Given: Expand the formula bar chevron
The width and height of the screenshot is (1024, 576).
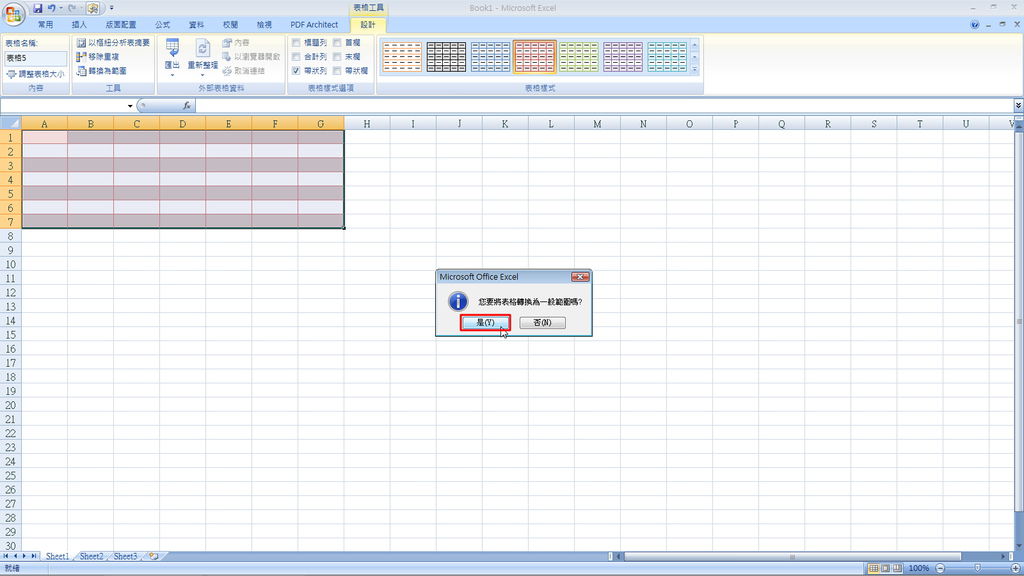Looking at the screenshot, I should click(1018, 105).
